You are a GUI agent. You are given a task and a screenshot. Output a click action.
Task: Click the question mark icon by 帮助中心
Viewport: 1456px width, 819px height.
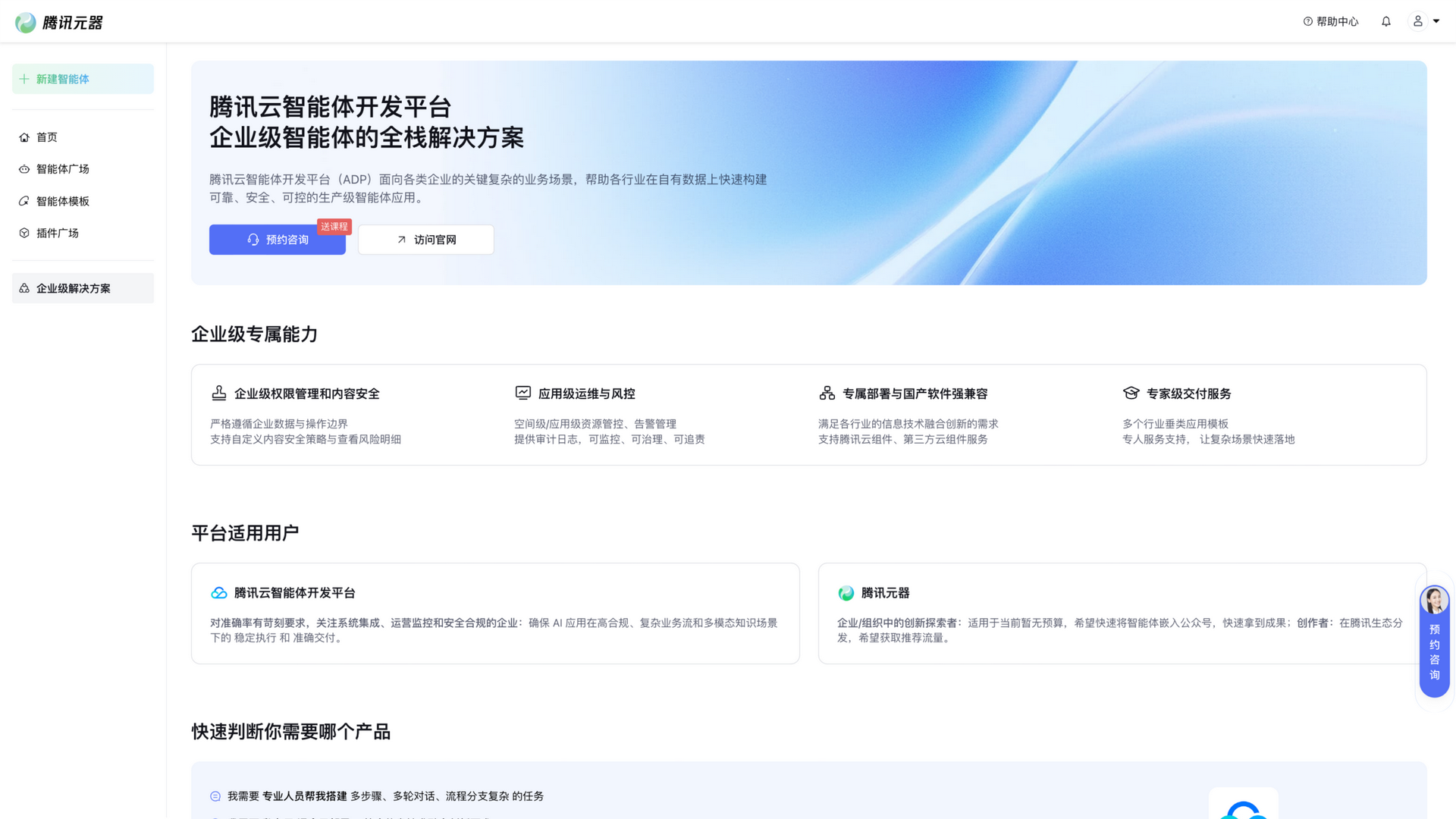1308,21
